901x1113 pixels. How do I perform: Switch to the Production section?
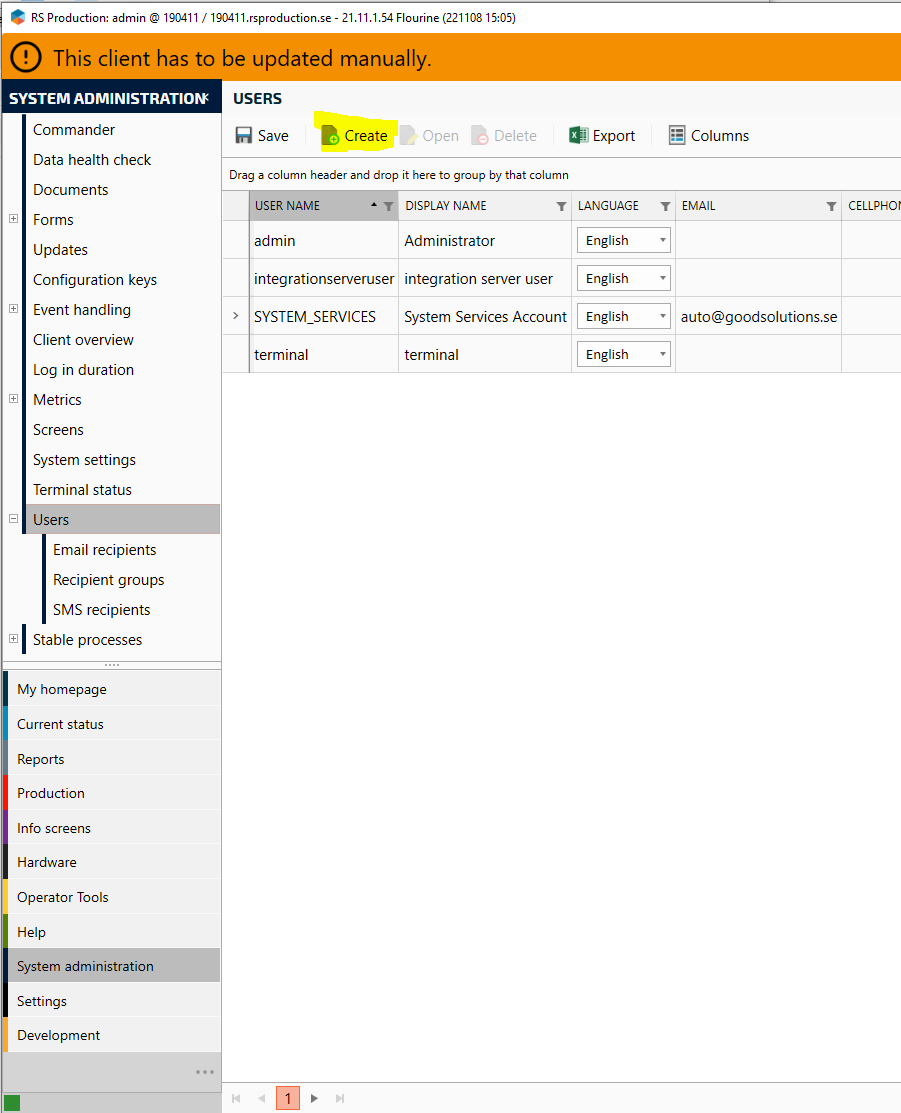(51, 793)
